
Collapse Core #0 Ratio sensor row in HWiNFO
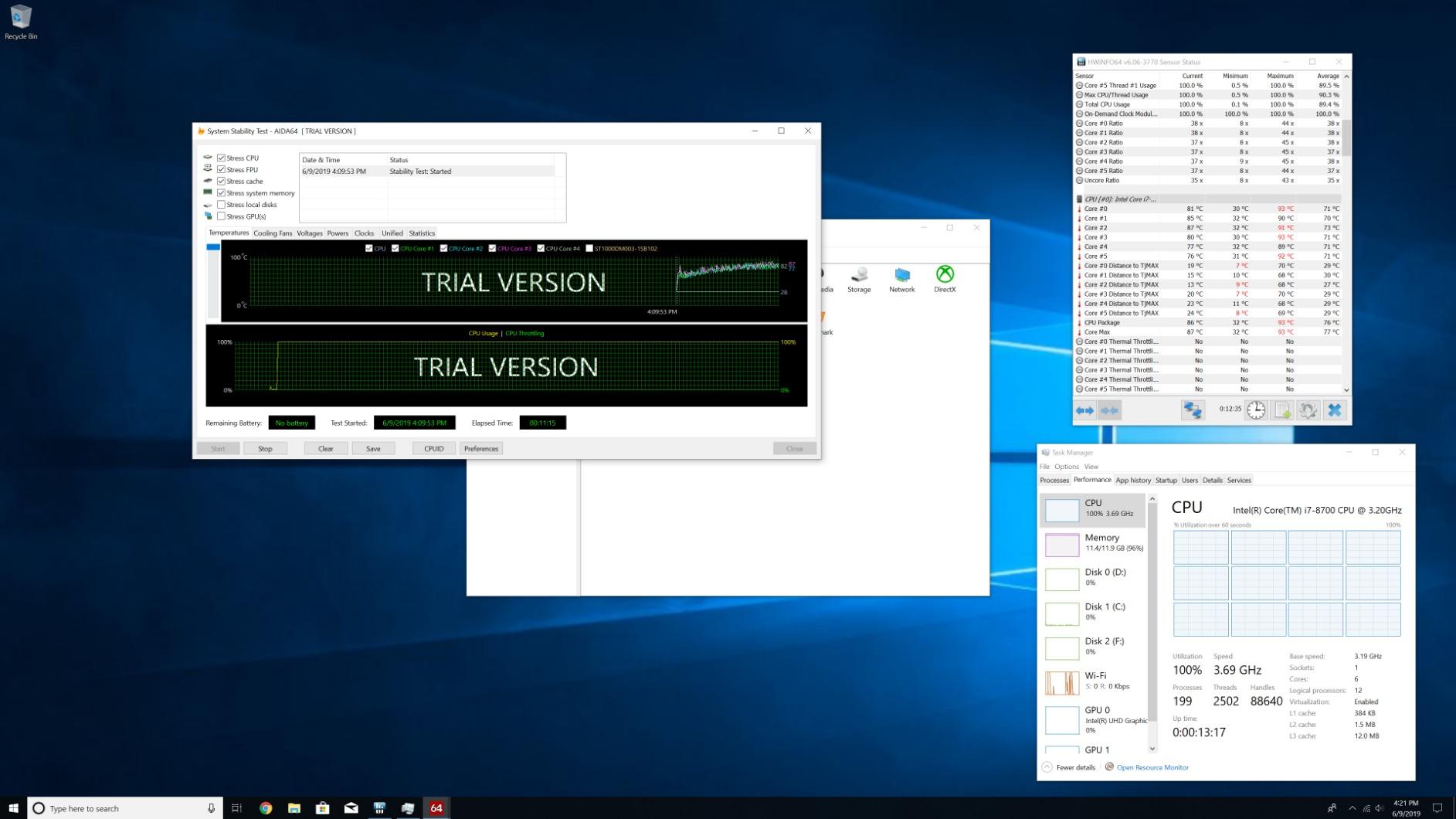pyautogui.click(x=1079, y=124)
